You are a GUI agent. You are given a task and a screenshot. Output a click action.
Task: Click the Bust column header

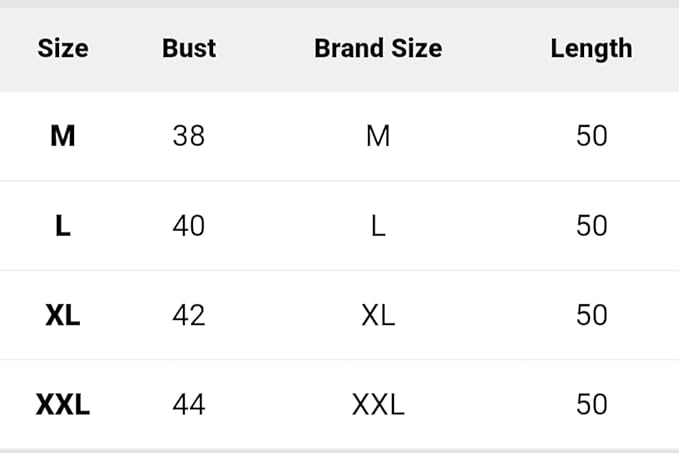click(x=189, y=48)
